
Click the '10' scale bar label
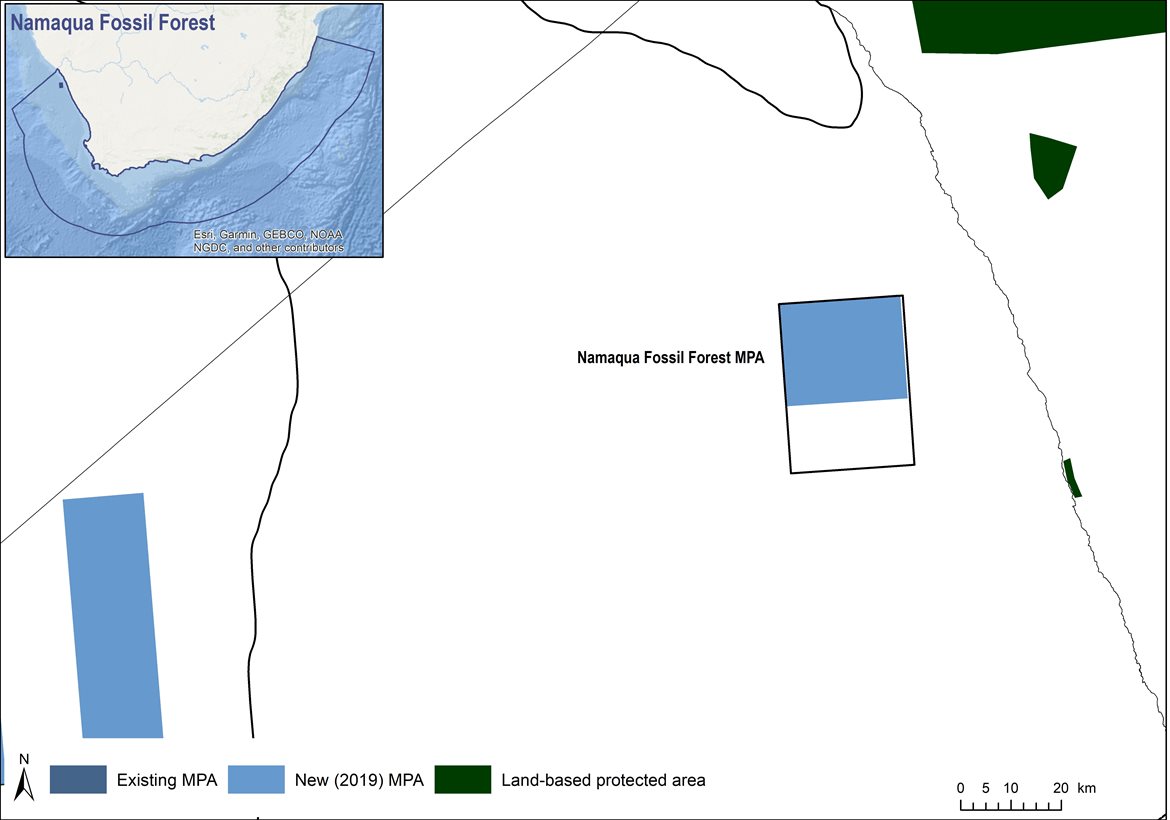click(1010, 788)
